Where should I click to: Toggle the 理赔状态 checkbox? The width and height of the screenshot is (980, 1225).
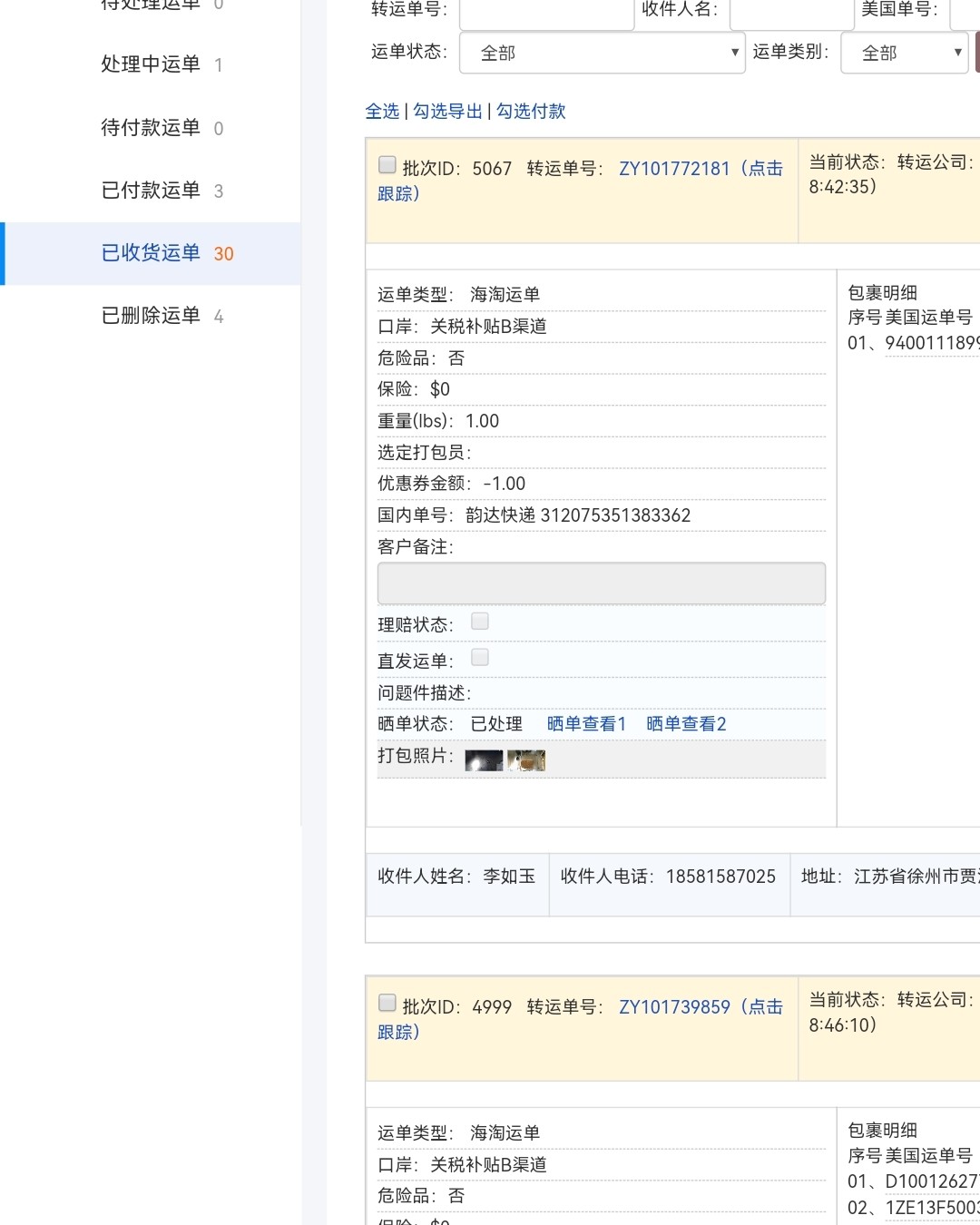point(479,621)
